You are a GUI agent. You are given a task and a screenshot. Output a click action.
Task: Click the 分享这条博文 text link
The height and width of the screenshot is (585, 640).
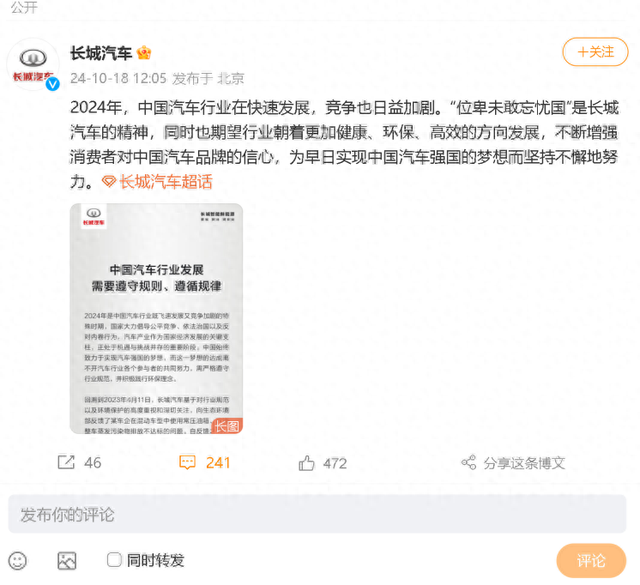tap(524, 463)
